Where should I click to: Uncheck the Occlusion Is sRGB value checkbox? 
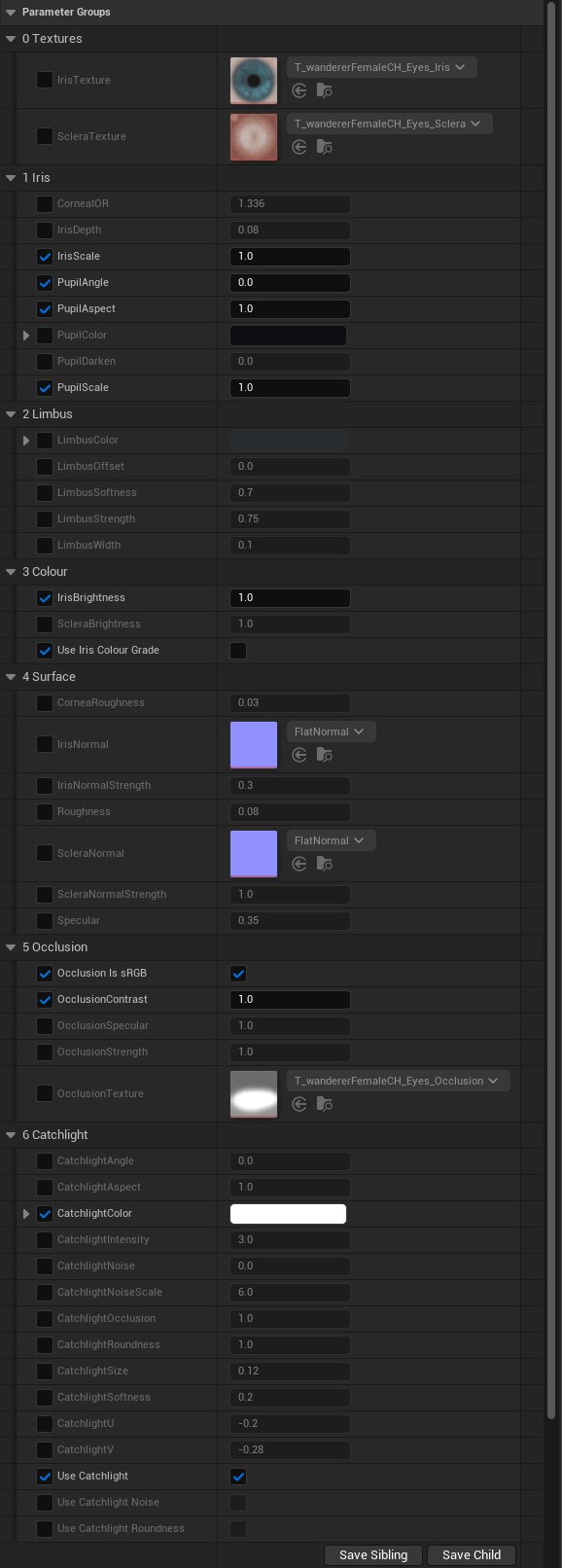(x=238, y=974)
